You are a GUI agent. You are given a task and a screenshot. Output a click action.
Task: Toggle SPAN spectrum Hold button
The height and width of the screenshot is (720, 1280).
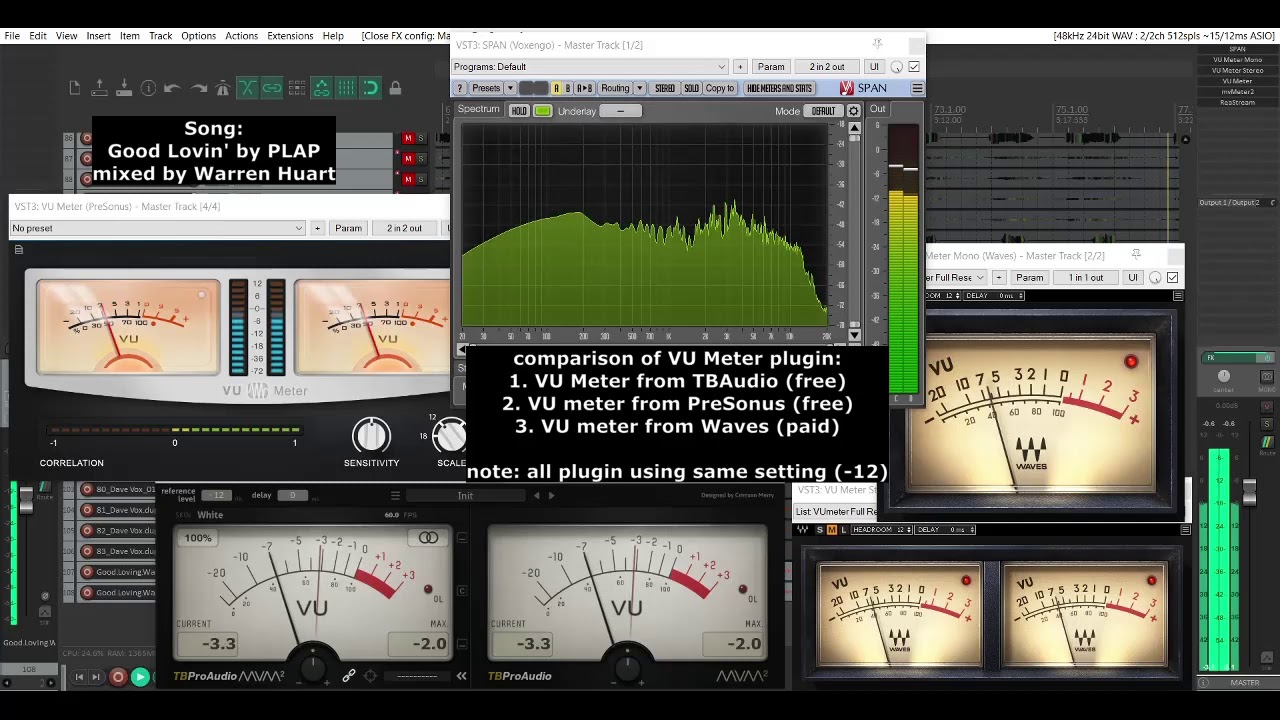pos(519,111)
